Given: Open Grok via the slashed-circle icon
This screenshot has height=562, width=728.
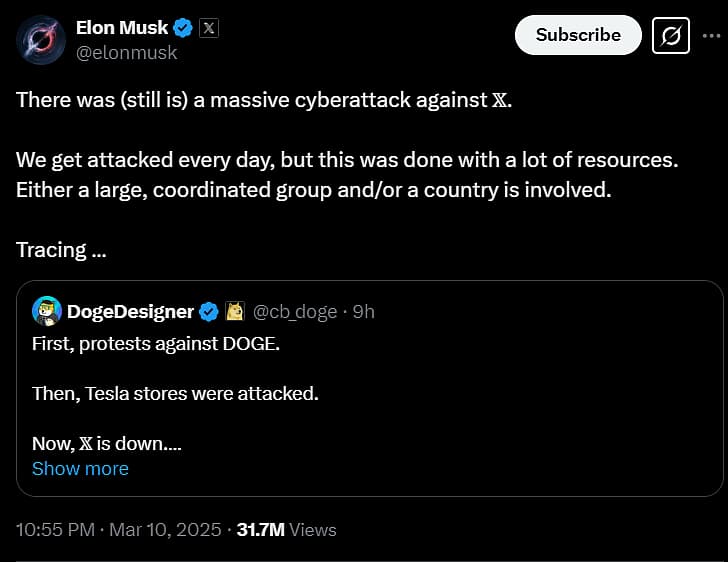Looking at the screenshot, I should [671, 35].
